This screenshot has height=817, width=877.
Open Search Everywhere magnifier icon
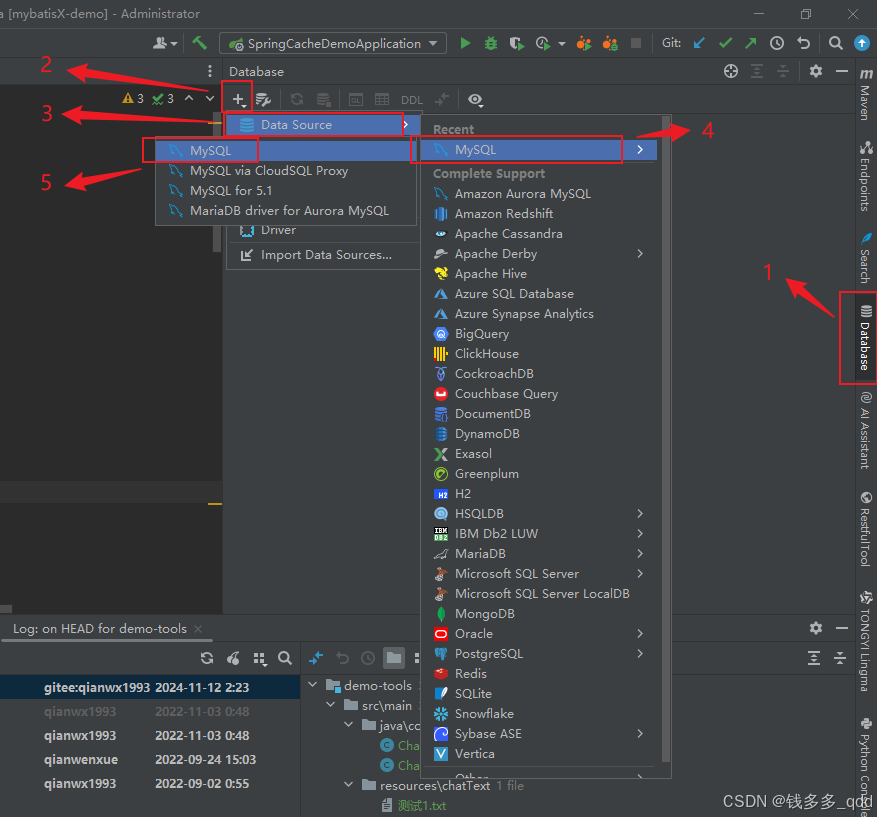[x=836, y=43]
